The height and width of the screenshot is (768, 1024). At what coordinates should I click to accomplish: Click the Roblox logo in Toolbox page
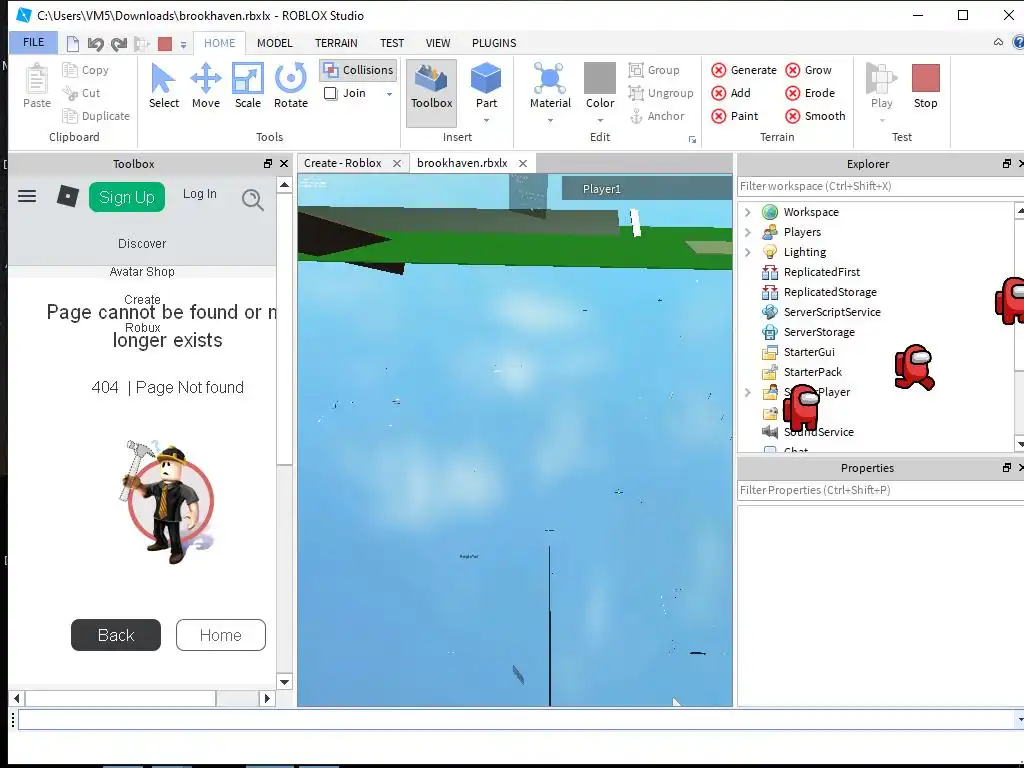coord(67,196)
